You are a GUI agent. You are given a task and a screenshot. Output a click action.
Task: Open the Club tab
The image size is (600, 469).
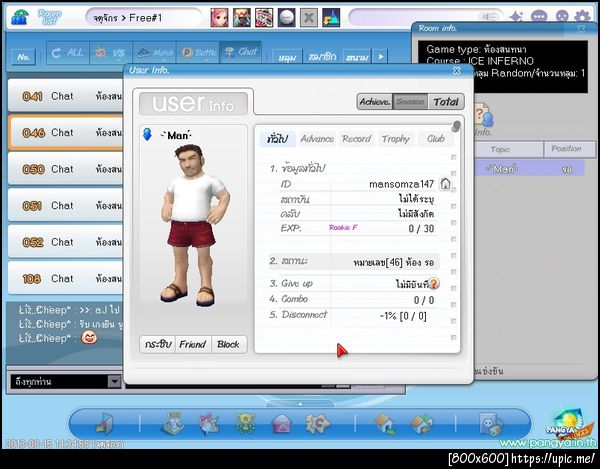pos(435,139)
